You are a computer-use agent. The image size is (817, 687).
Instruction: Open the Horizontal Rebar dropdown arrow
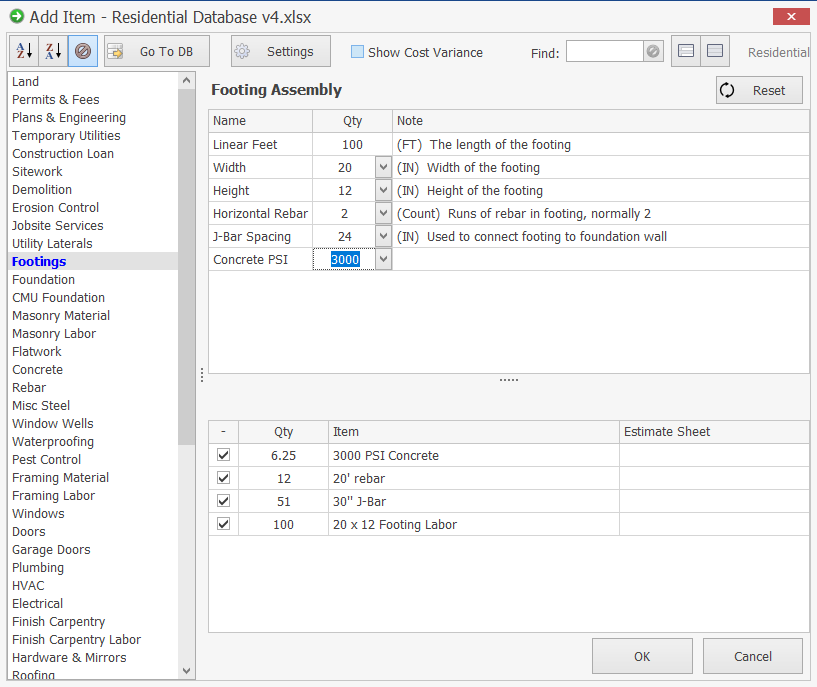tap(383, 213)
